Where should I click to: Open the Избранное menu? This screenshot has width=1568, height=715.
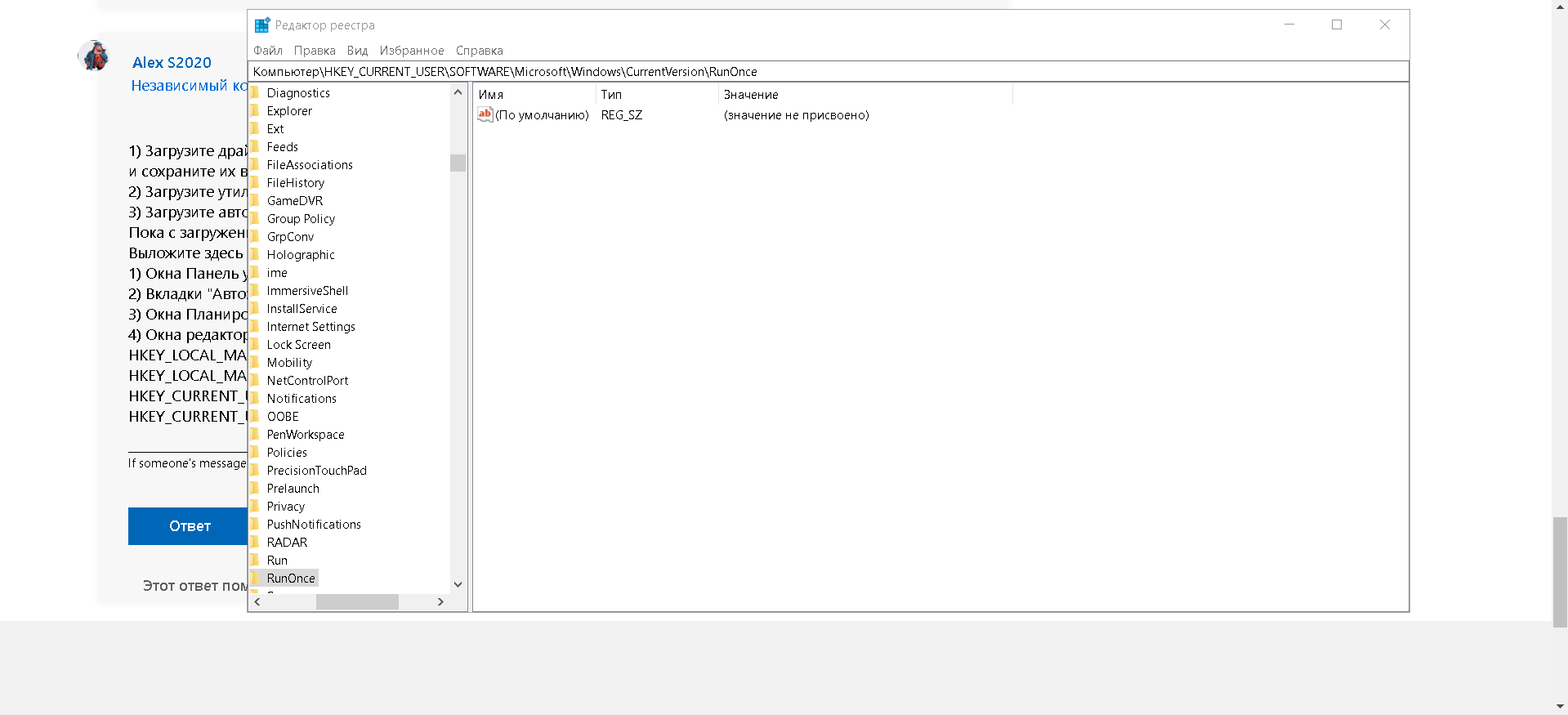pyautogui.click(x=412, y=51)
